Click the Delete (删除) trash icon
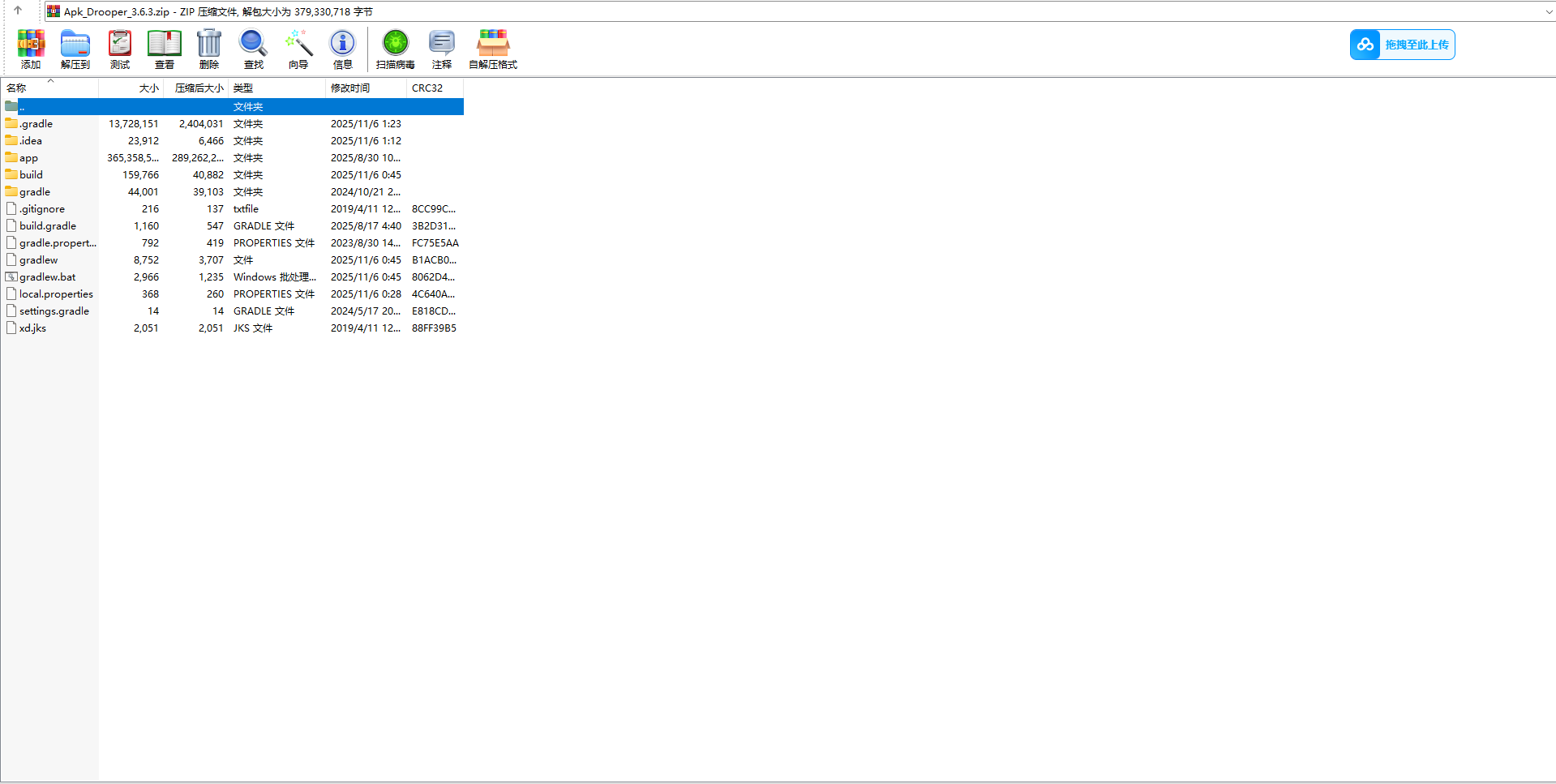The image size is (1556, 784). (209, 49)
